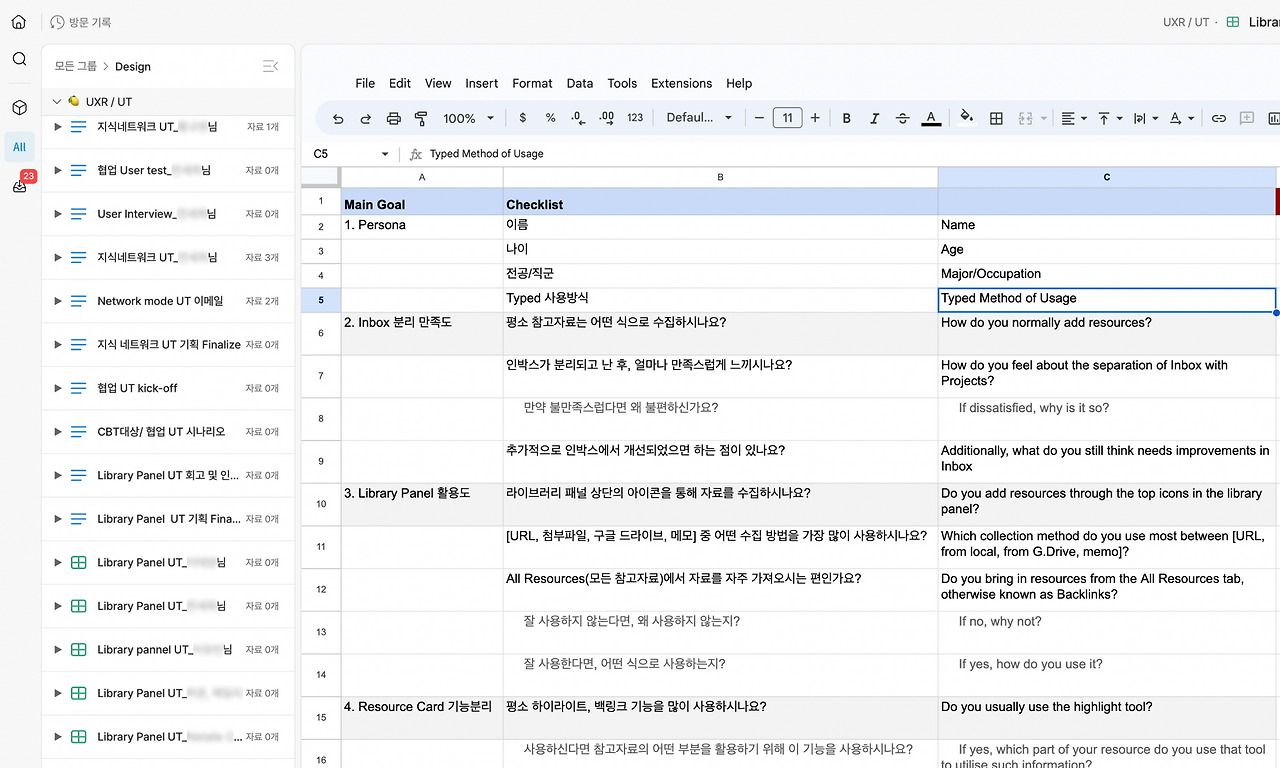
Task: Open the Tools menu
Action: pos(622,83)
